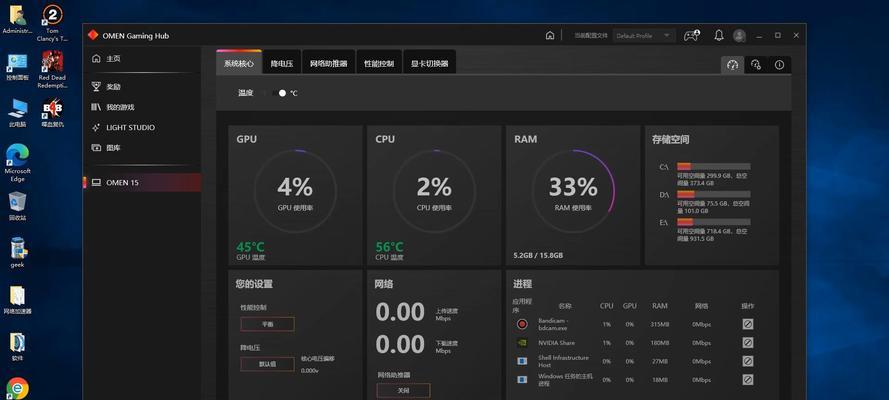The width and height of the screenshot is (889, 400).
Task: Block the Windows 任务的主机进程 process
Action: click(748, 380)
